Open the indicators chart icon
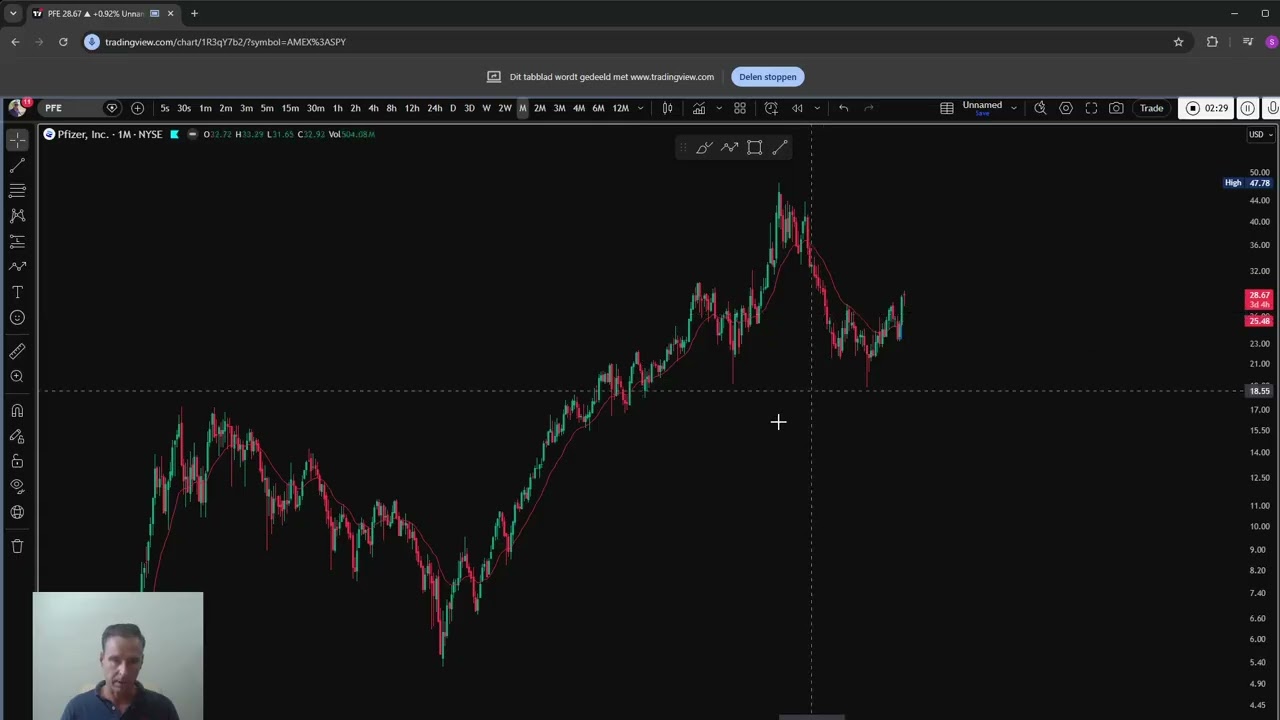 (699, 108)
